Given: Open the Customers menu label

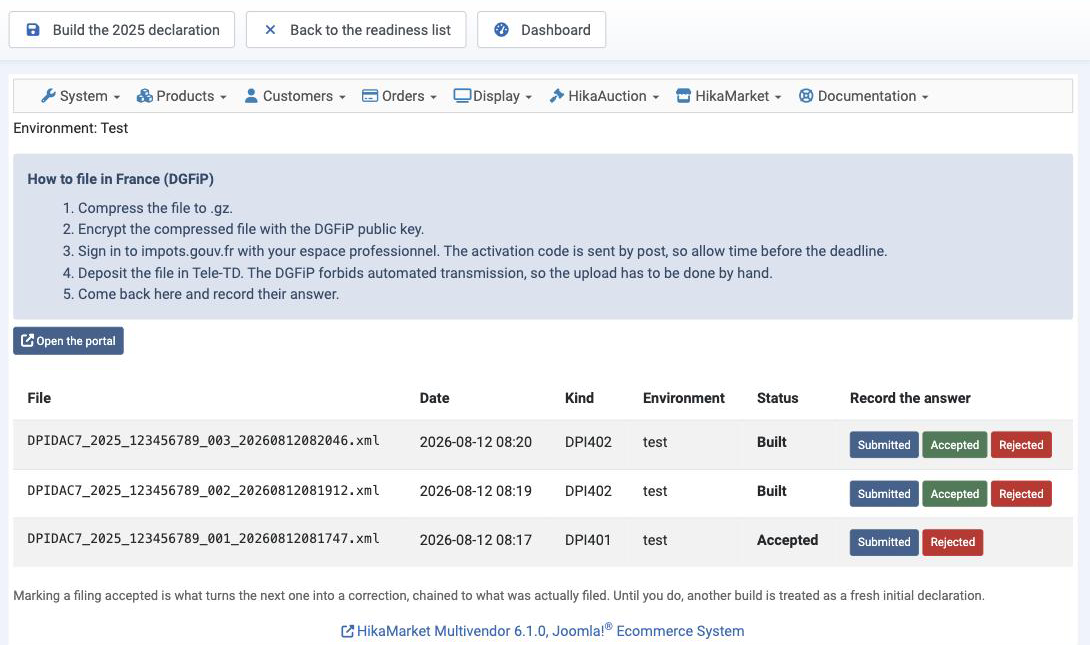Looking at the screenshot, I should click(x=298, y=96).
